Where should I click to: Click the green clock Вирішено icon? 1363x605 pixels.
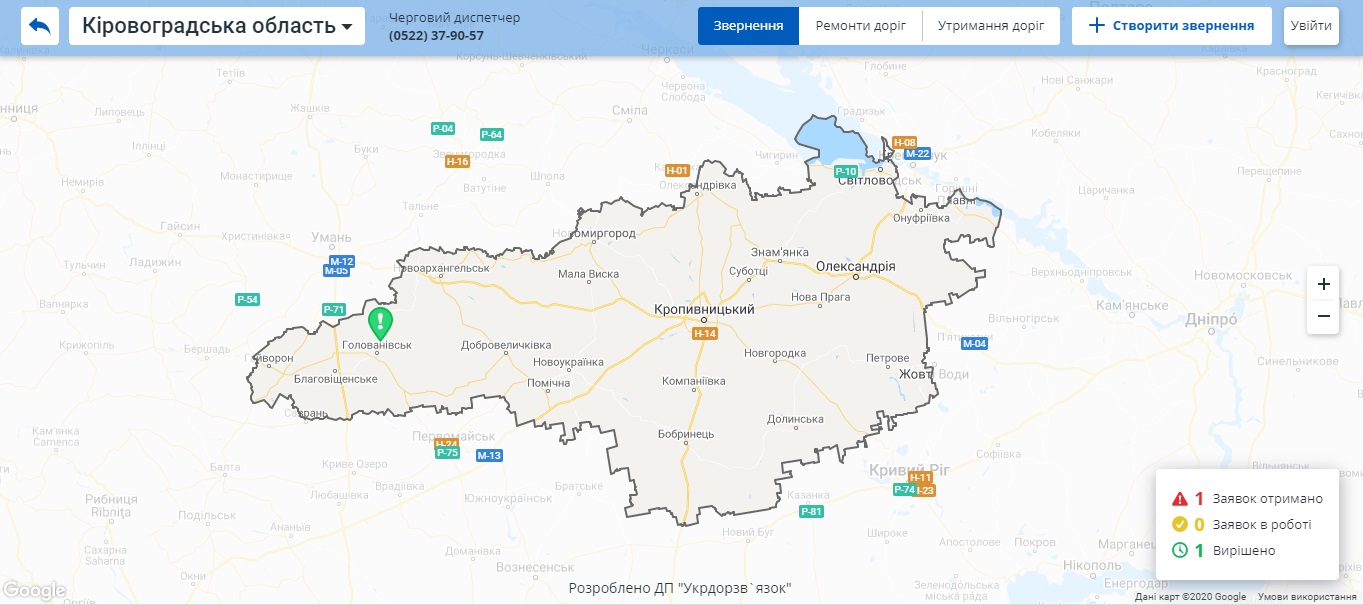[1179, 550]
